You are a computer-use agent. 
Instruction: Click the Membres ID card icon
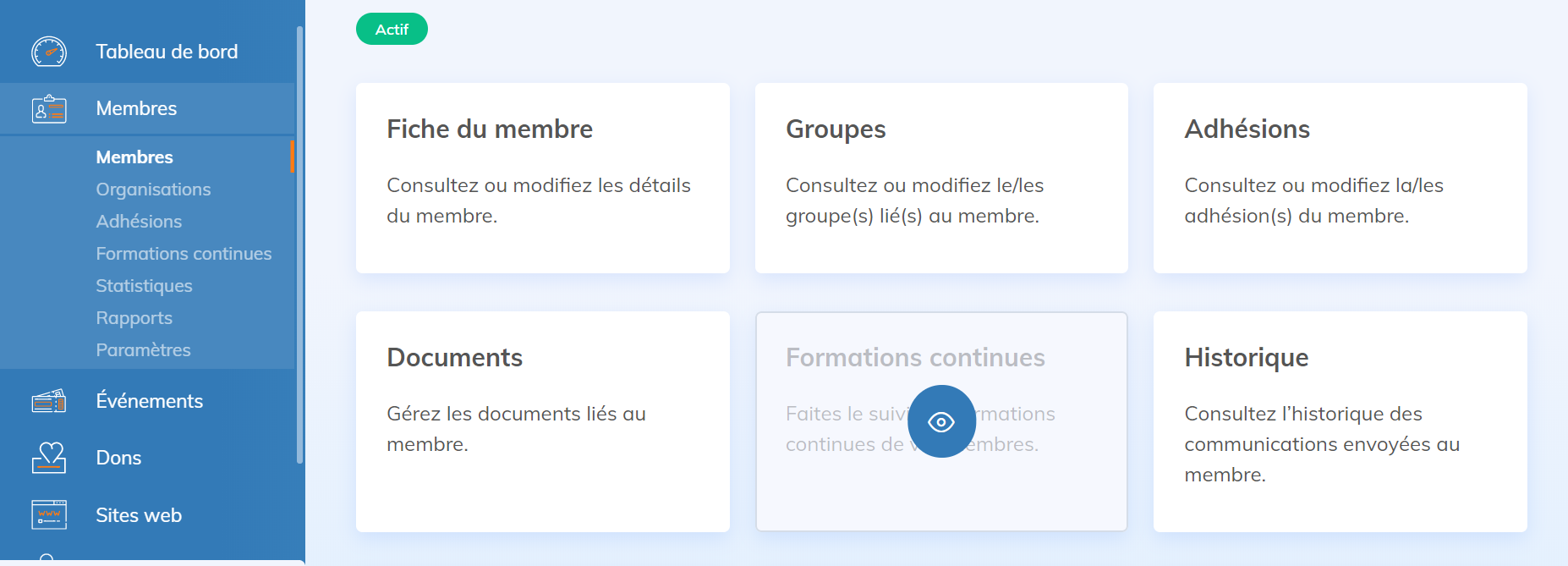[x=49, y=109]
